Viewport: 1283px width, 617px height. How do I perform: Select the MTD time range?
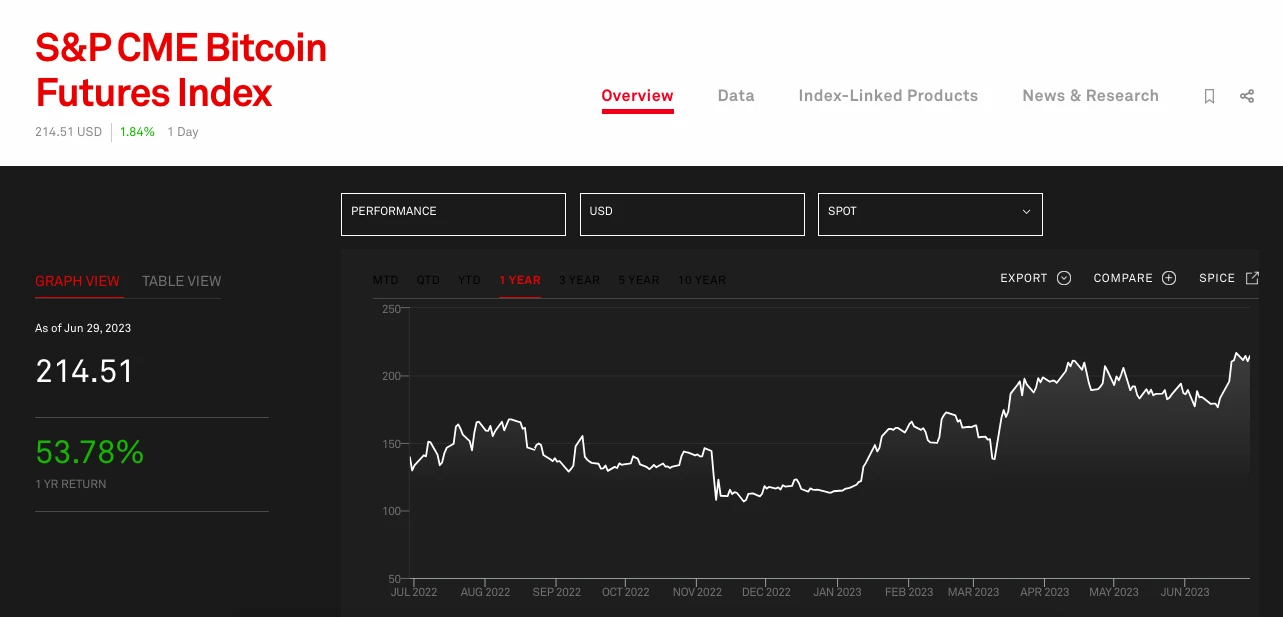tap(385, 280)
